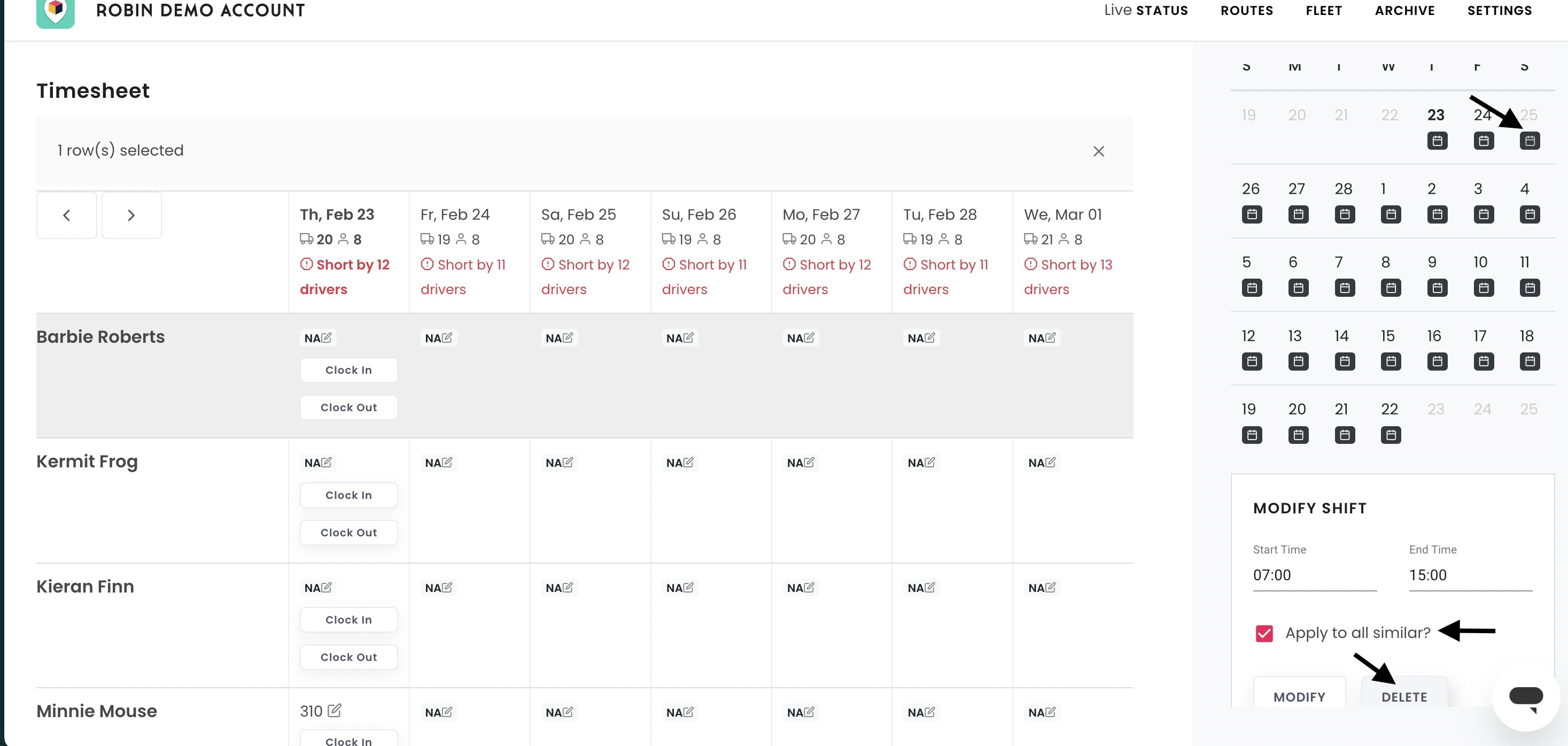This screenshot has width=1568, height=746.
Task: Edit Barbie Roberts shift for Feb 26
Action: (x=688, y=337)
